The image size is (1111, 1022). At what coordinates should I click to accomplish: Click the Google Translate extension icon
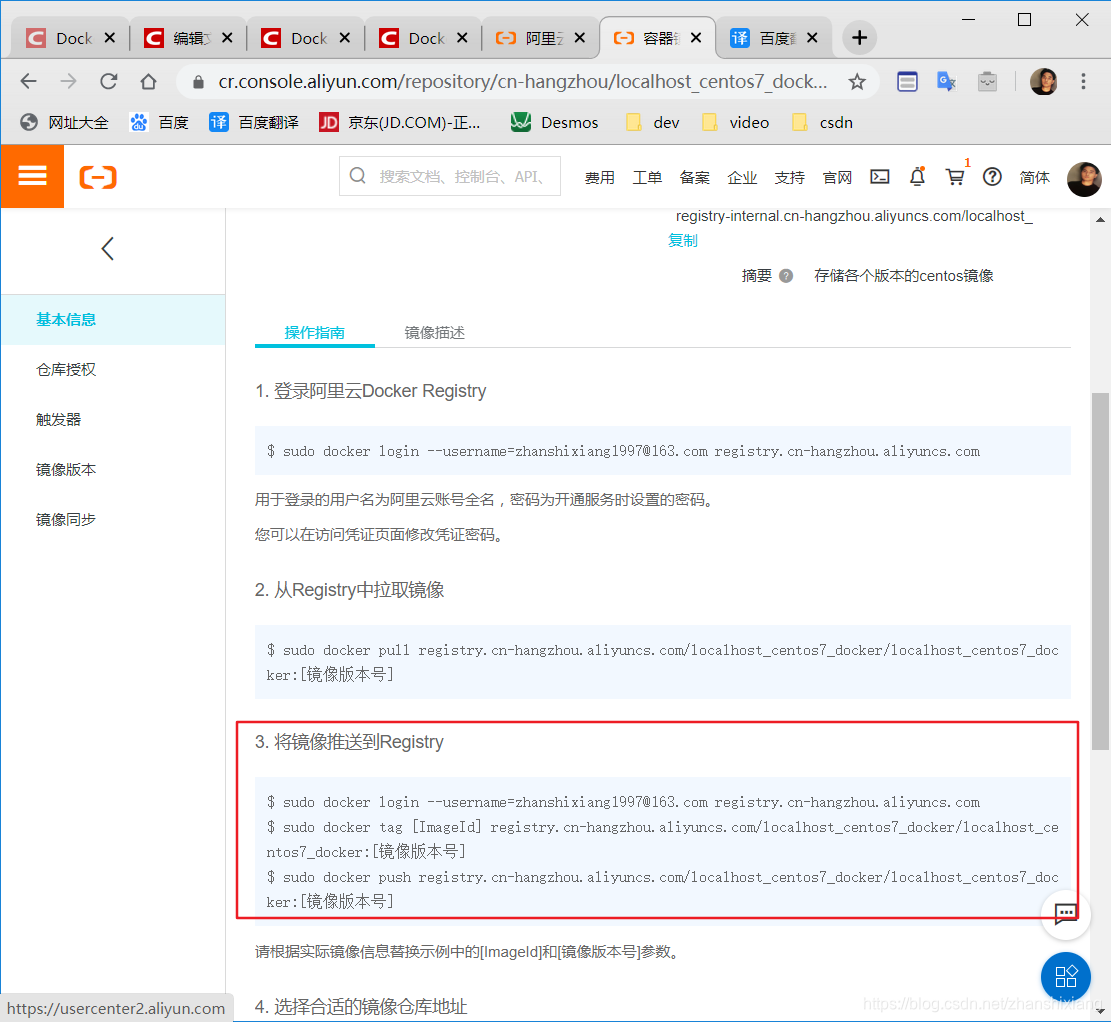947,82
